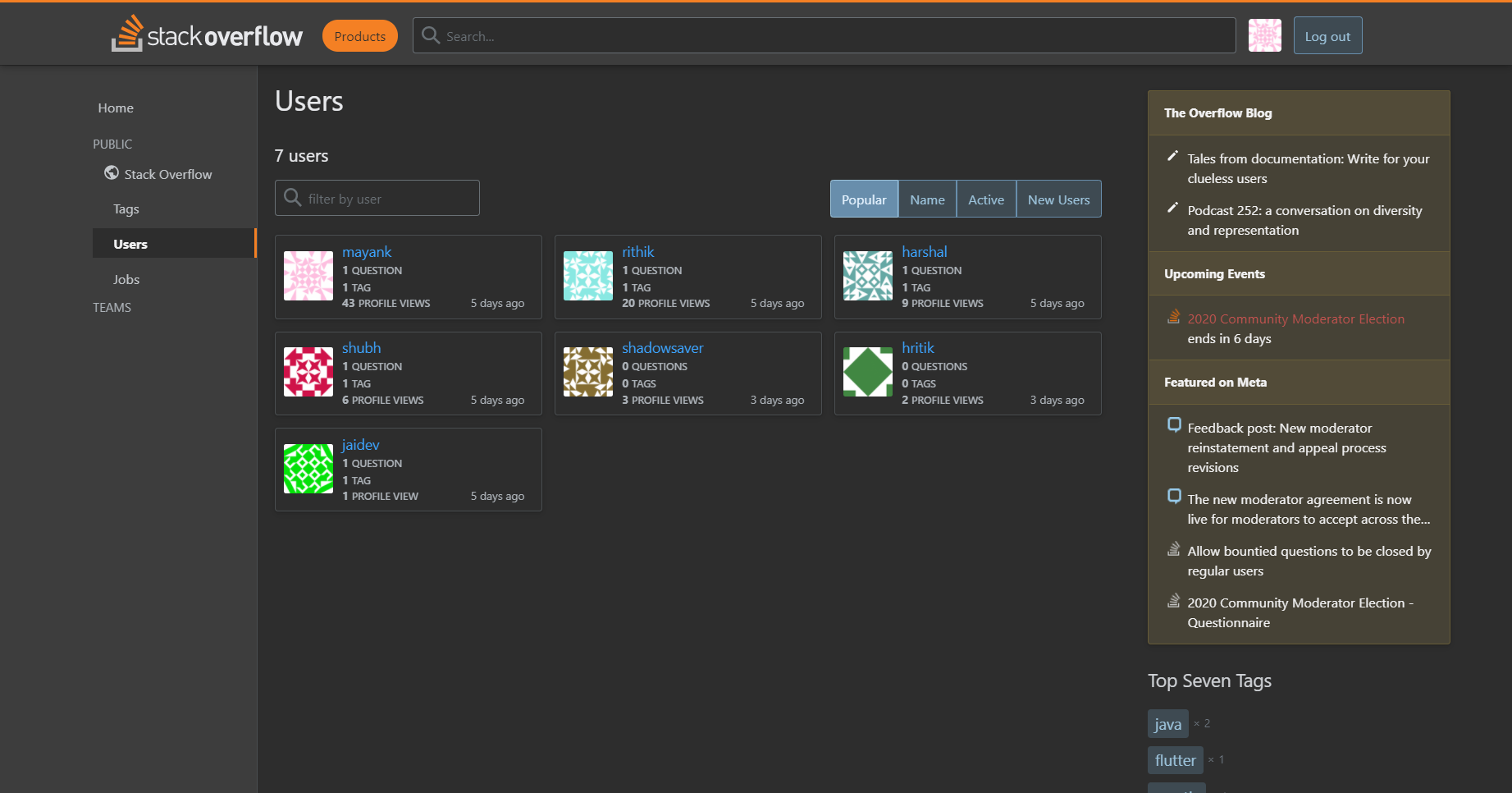Open shadowsaver's user profile
The height and width of the screenshot is (793, 1512).
point(662,347)
